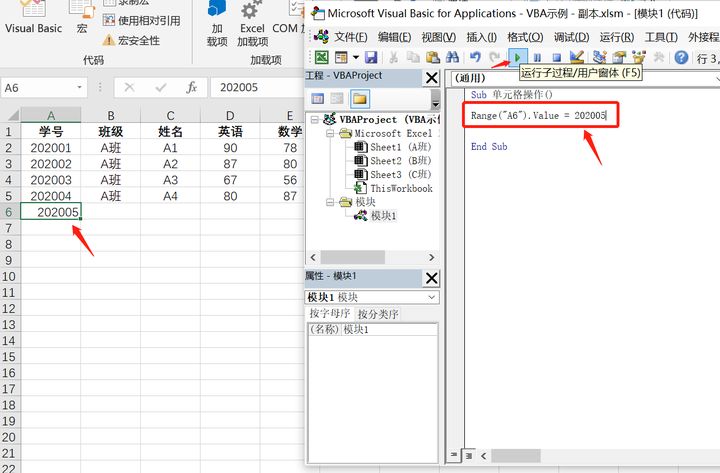Redo the last undone edit in VBA editor
The height and width of the screenshot is (473, 720).
[x=495, y=57]
